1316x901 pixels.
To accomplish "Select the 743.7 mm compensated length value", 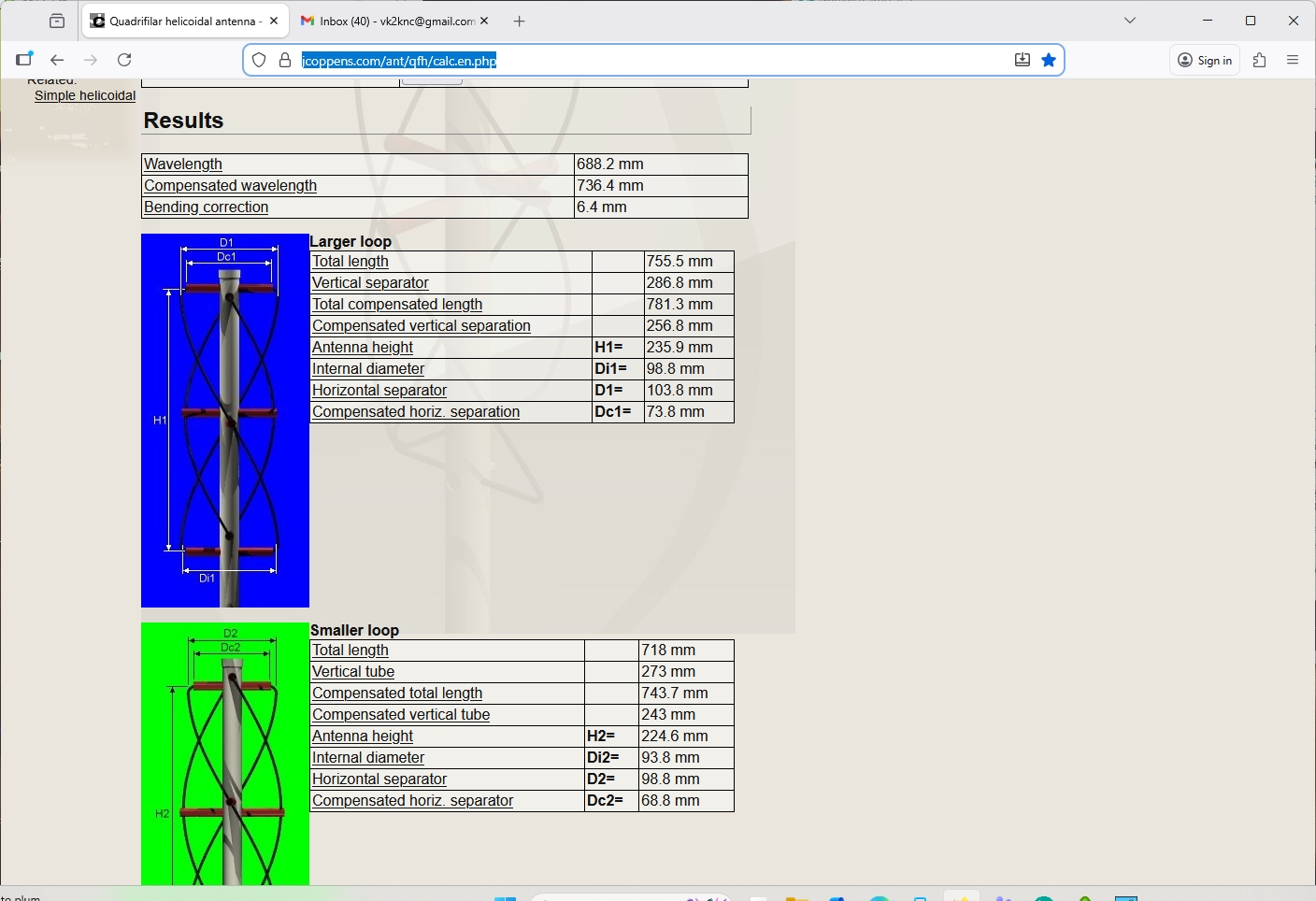I will 675,693.
